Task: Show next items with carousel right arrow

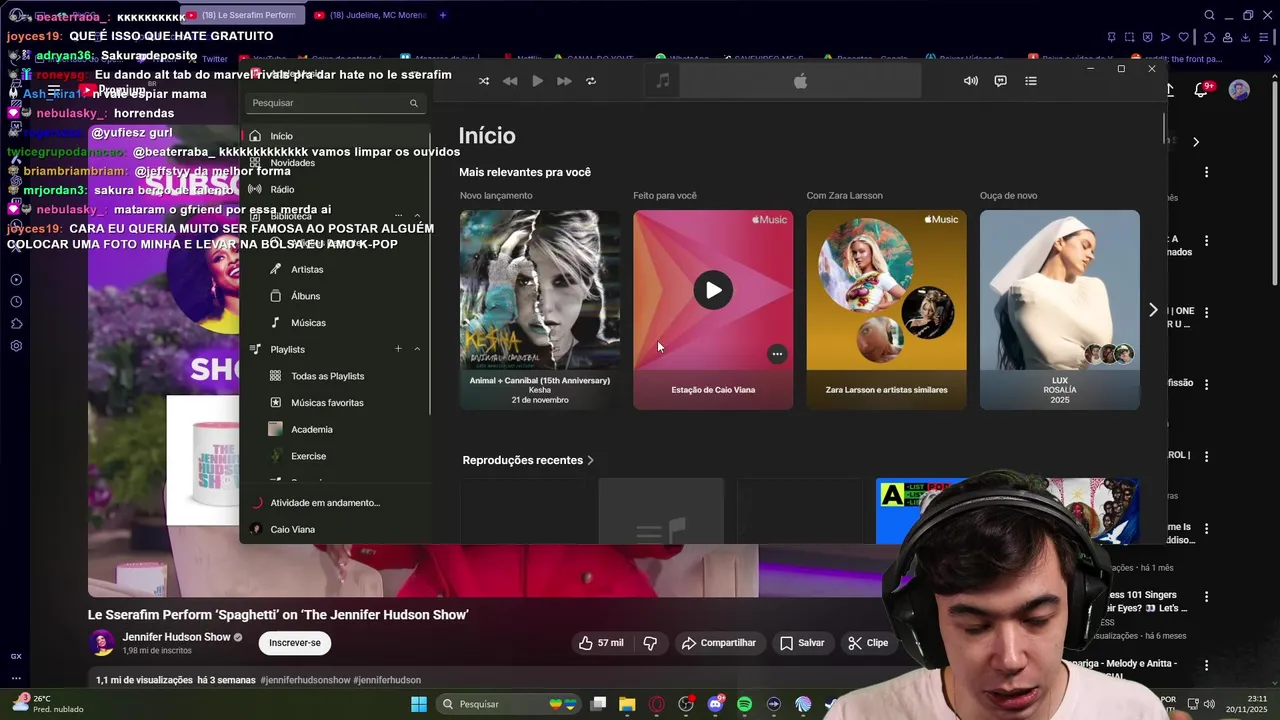Action: 1153,310
